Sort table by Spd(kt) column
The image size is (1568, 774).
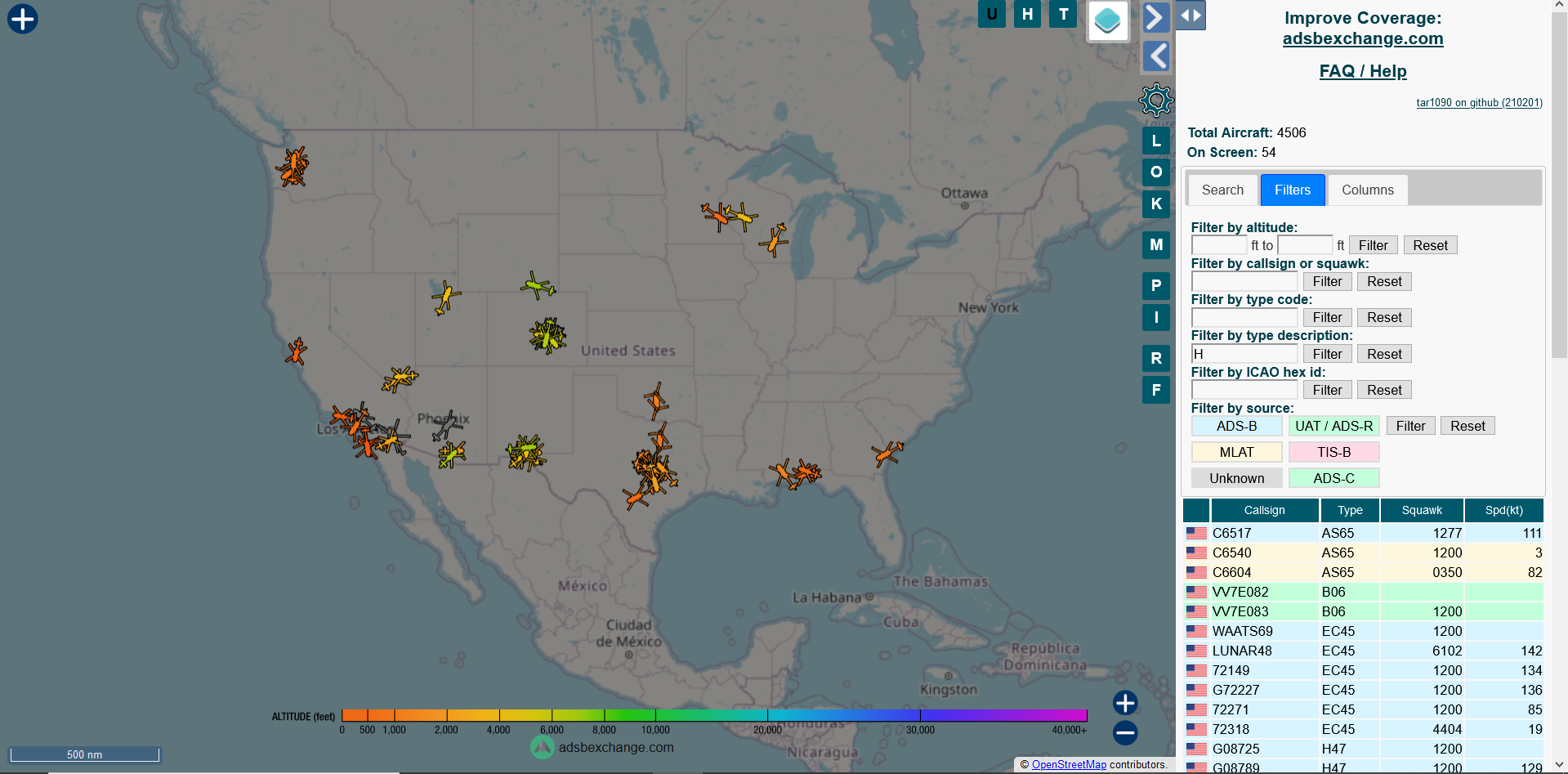click(x=1503, y=510)
